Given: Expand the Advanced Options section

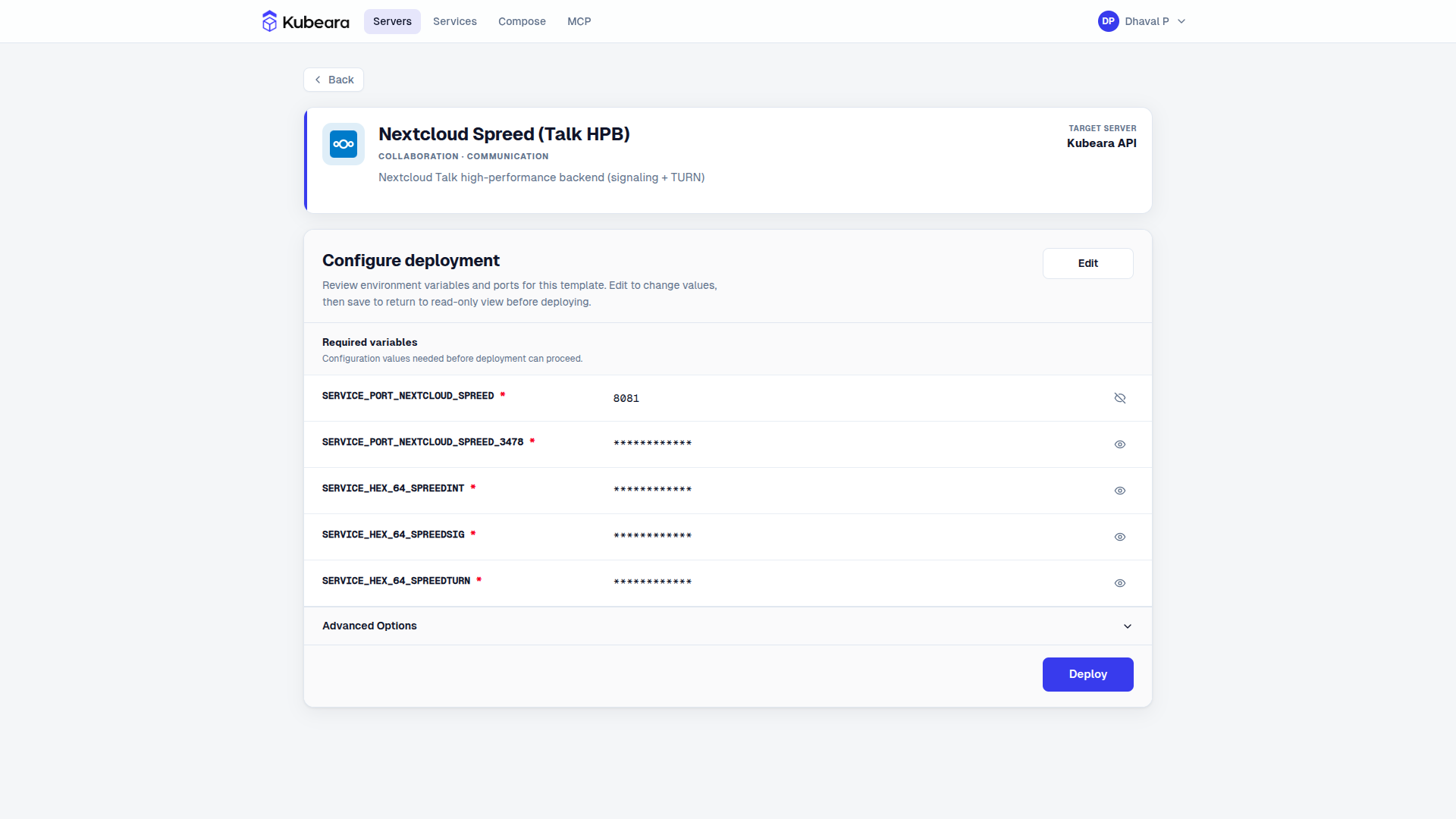Looking at the screenshot, I should coord(728,626).
